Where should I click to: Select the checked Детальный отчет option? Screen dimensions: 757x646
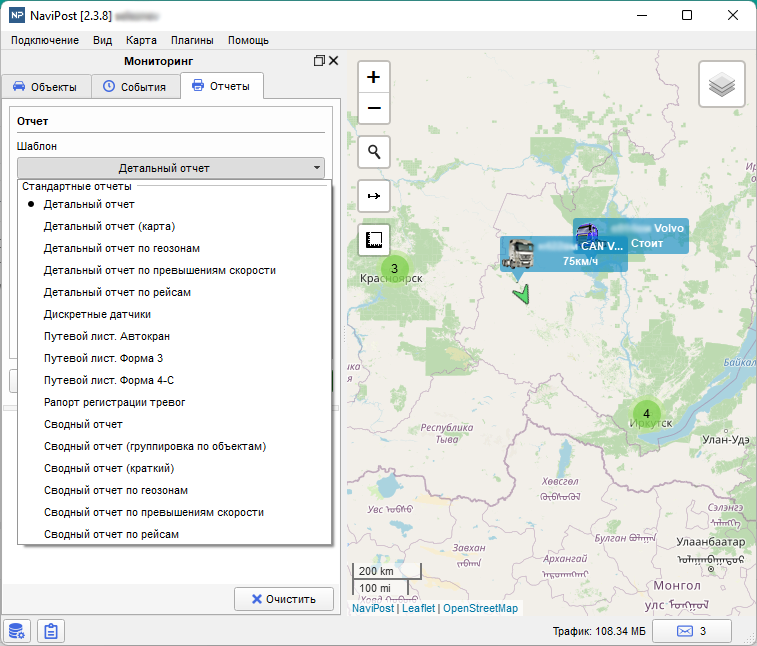coord(89,204)
